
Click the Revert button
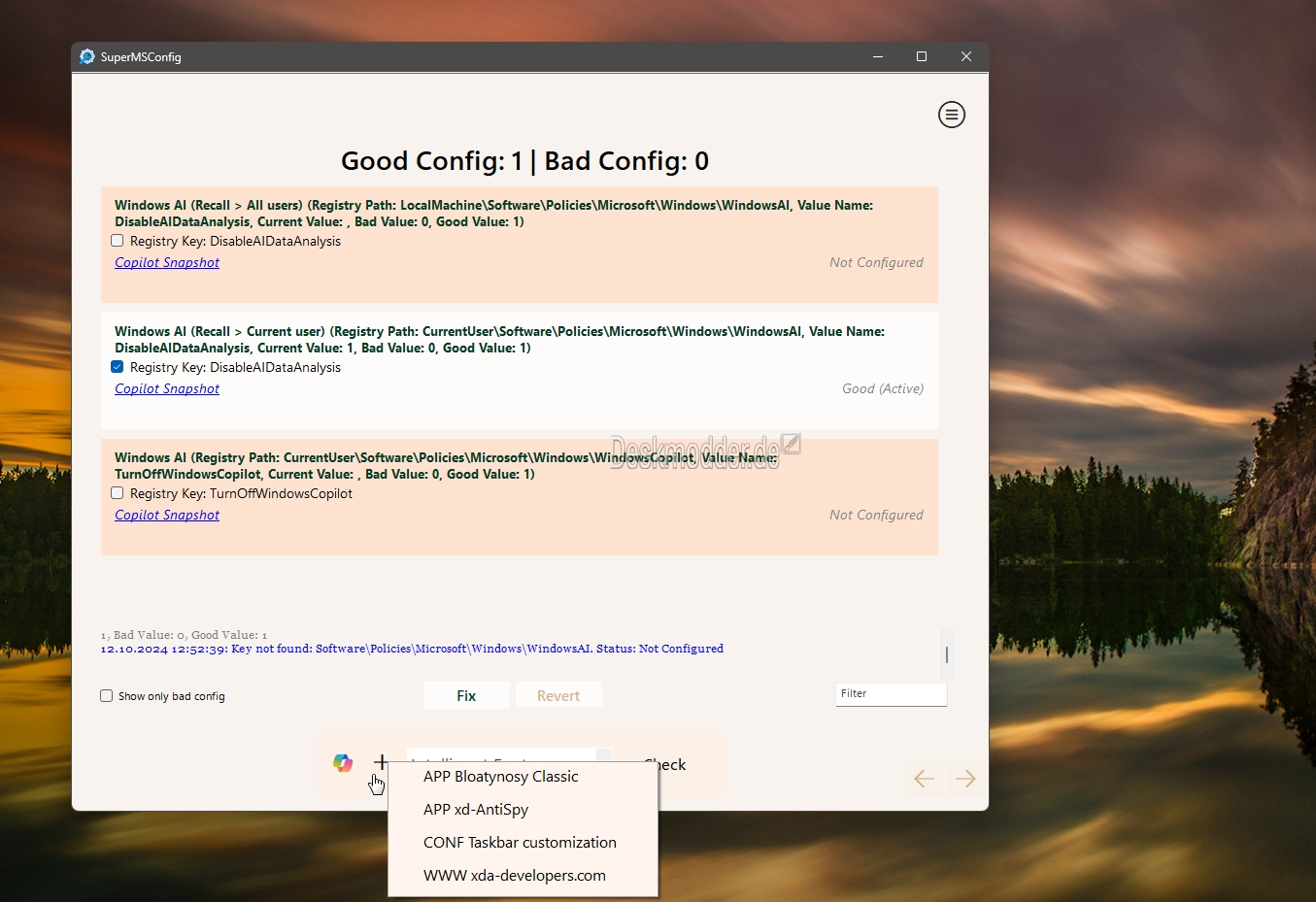[x=558, y=696]
